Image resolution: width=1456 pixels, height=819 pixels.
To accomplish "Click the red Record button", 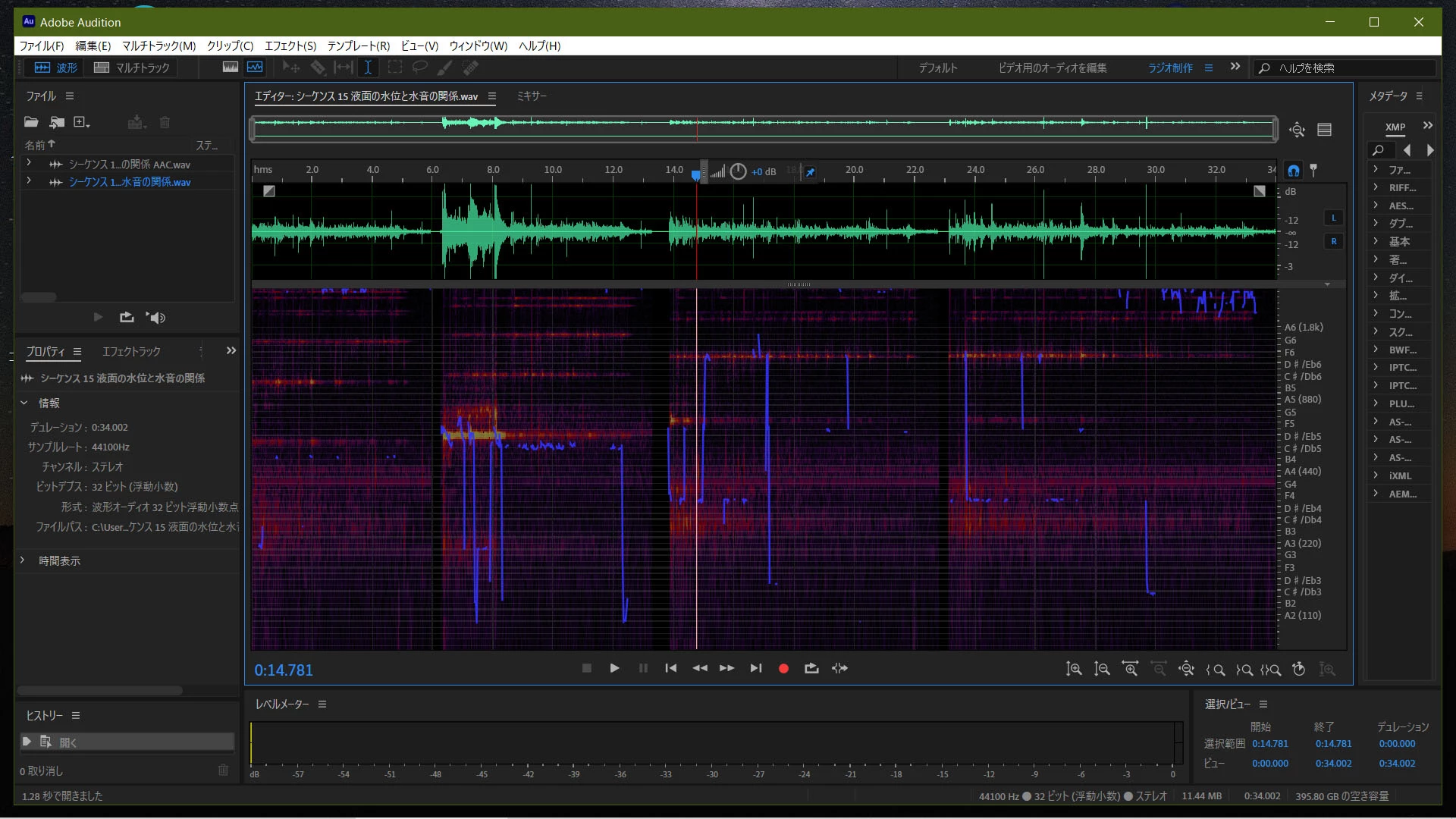I will click(x=783, y=668).
